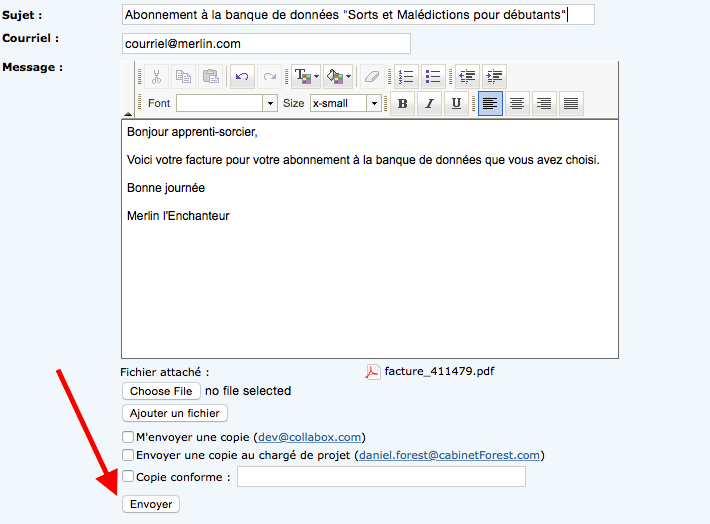The height and width of the screenshot is (524, 710).
Task: Click the Envoyer button
Action: (x=151, y=504)
